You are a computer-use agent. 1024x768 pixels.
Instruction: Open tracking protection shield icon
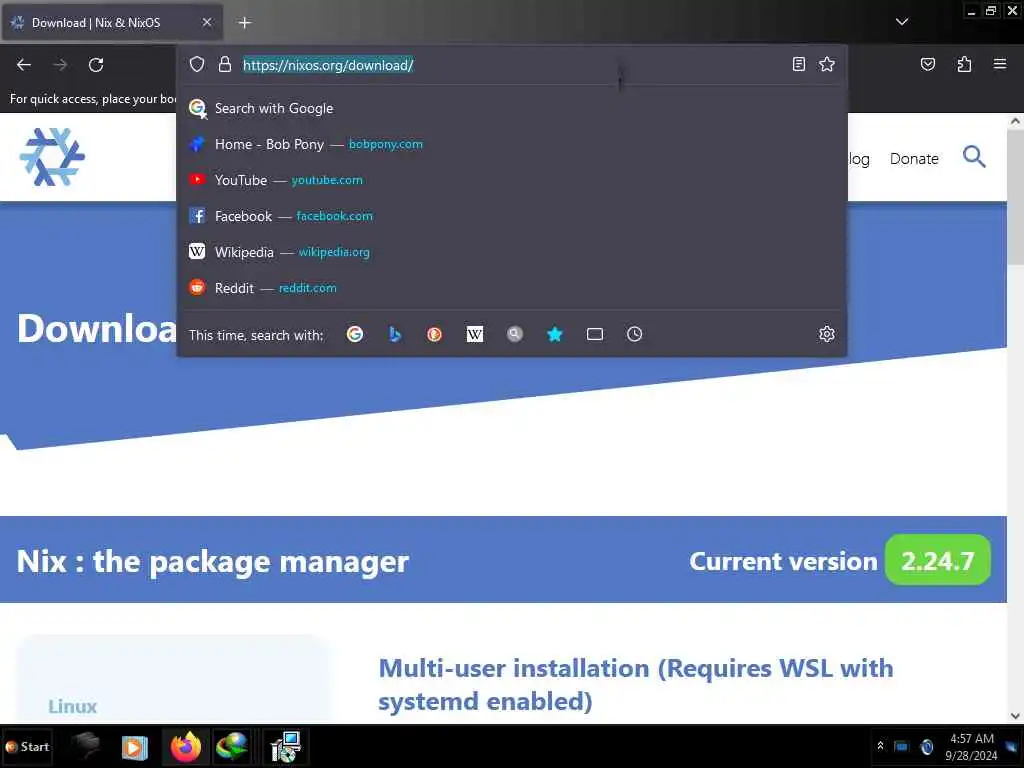[197, 64]
